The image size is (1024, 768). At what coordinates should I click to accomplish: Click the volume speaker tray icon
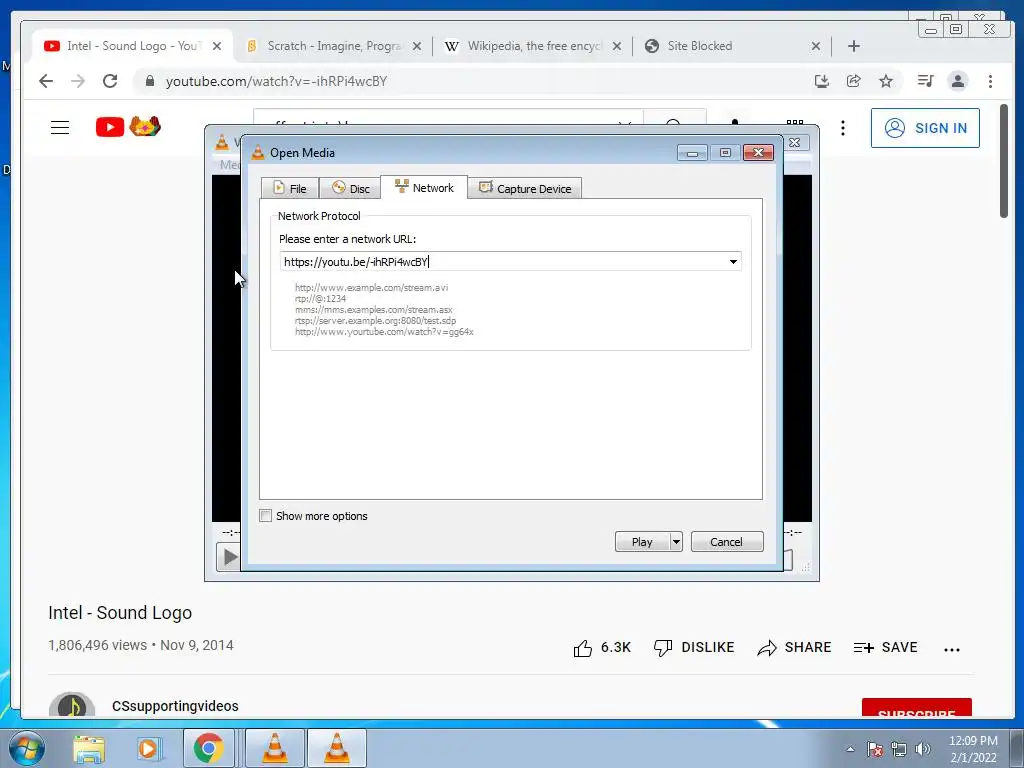tap(923, 749)
